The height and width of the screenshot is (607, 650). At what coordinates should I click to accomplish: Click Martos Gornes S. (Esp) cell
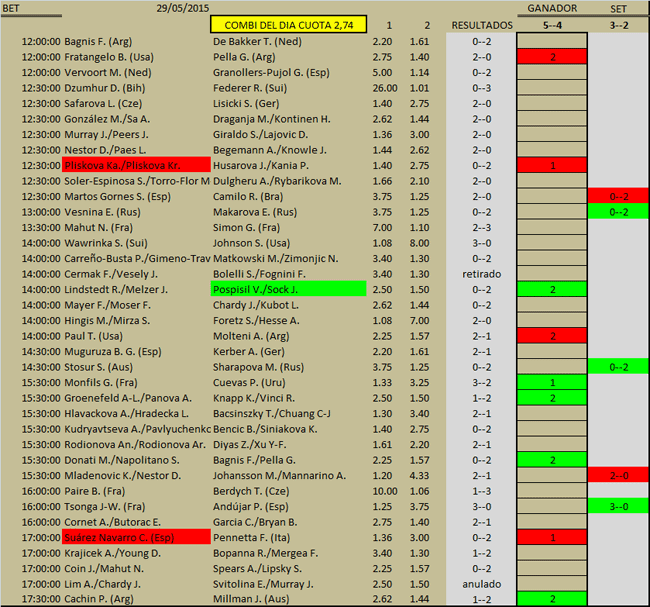point(117,197)
